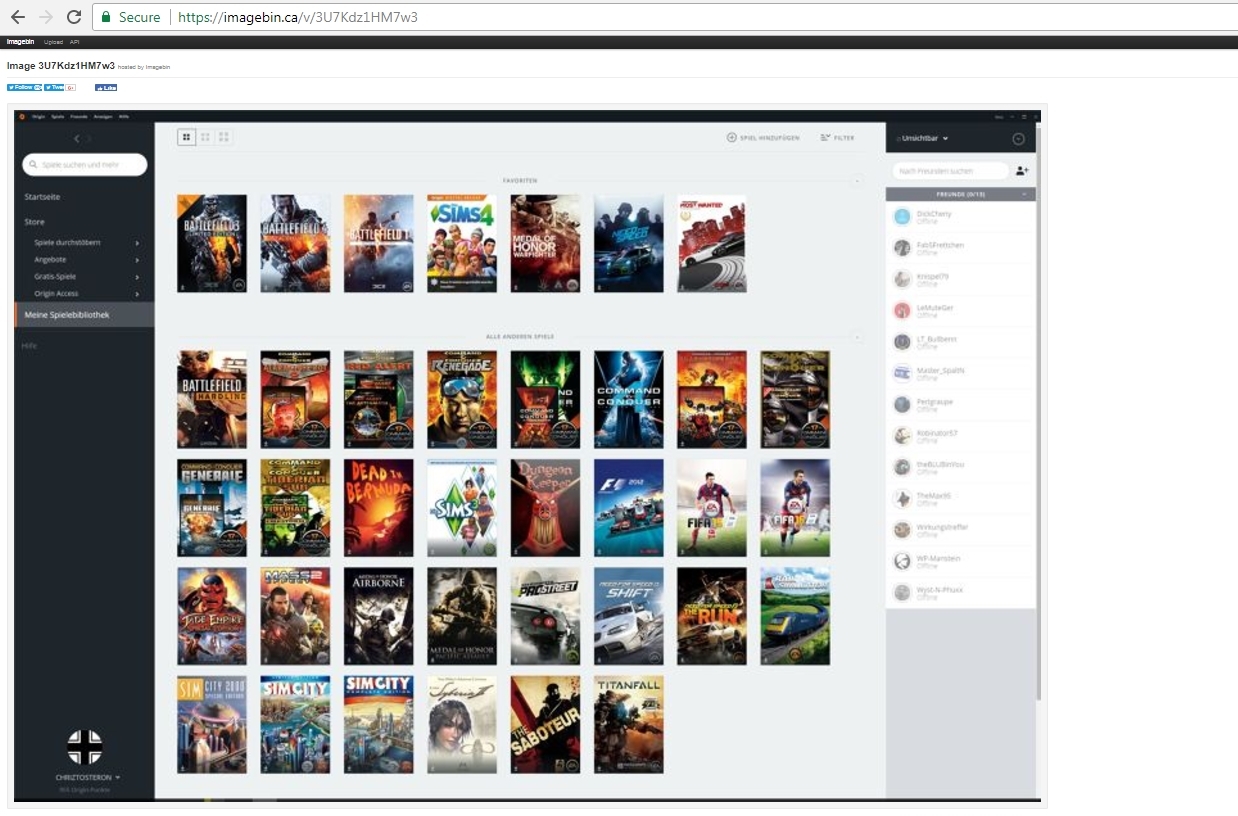Open the Anzeigen menu in menu bar
This screenshot has width=1238, height=816.
click(x=103, y=117)
